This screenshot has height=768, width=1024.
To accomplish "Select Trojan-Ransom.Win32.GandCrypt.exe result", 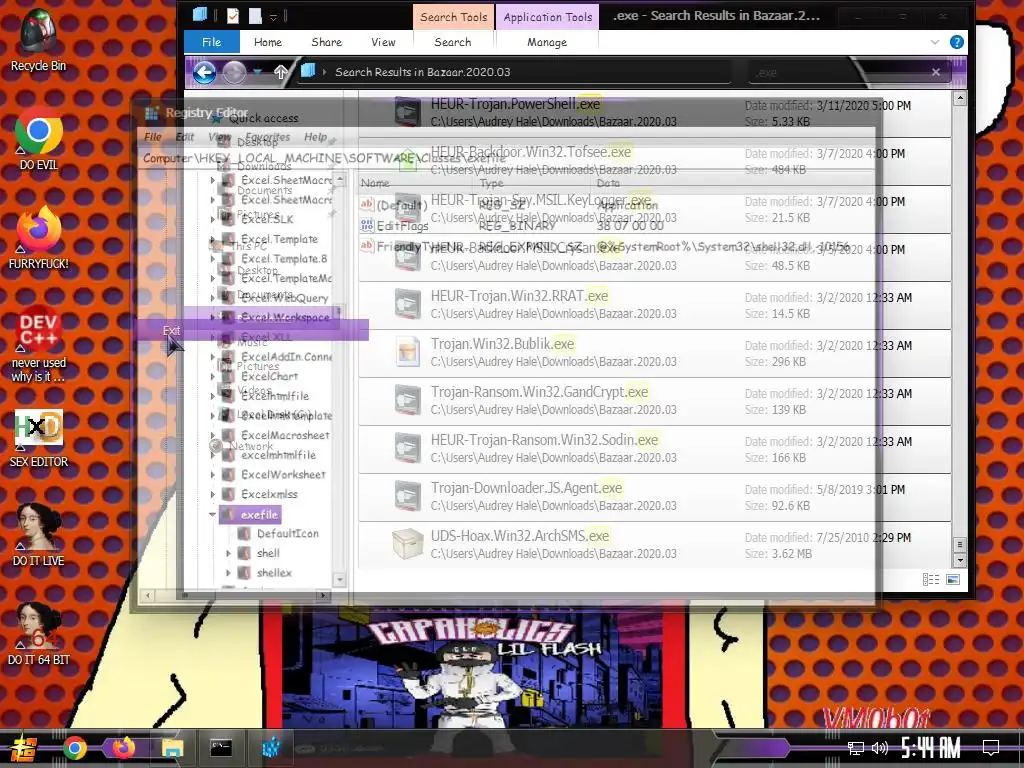I will click(654, 401).
